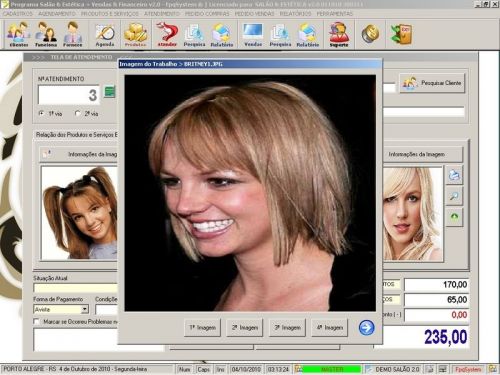This screenshot has height=375, width=500.
Task: Click the printer icon beside the right thumbnail
Action: [x=454, y=175]
